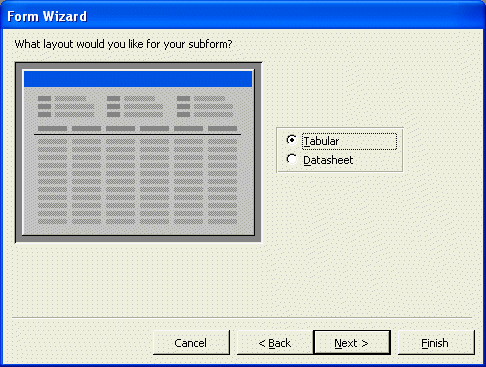This screenshot has height=367, width=486.
Task: Choose the Datasheet radio button
Action: [292, 159]
